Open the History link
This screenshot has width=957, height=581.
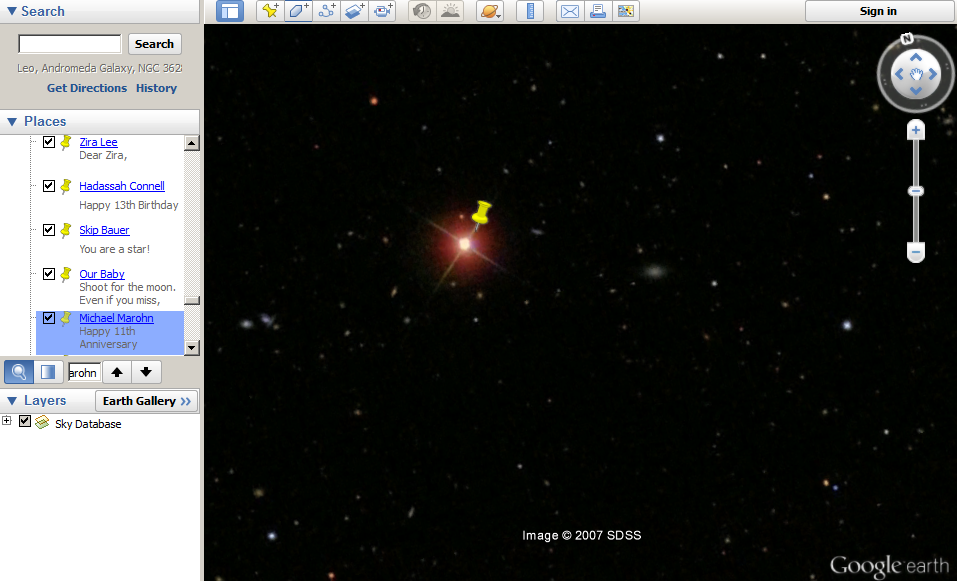pos(156,88)
